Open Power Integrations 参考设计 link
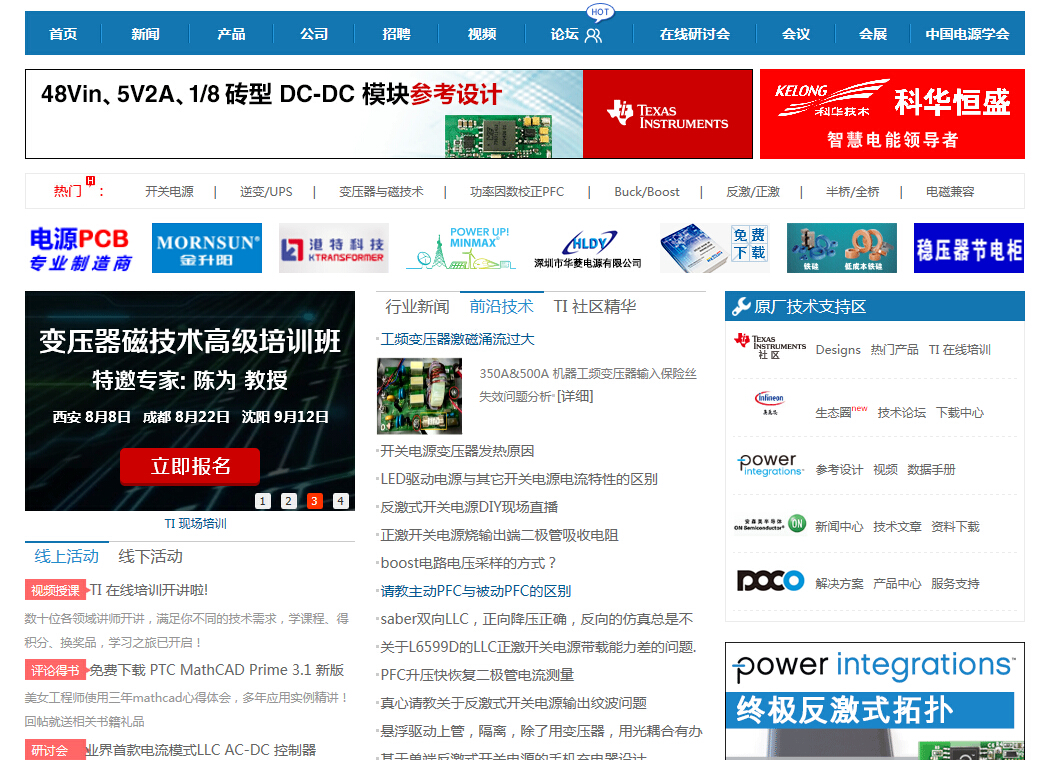Image resolution: width=1044 pixels, height=760 pixels. pyautogui.click(x=839, y=470)
